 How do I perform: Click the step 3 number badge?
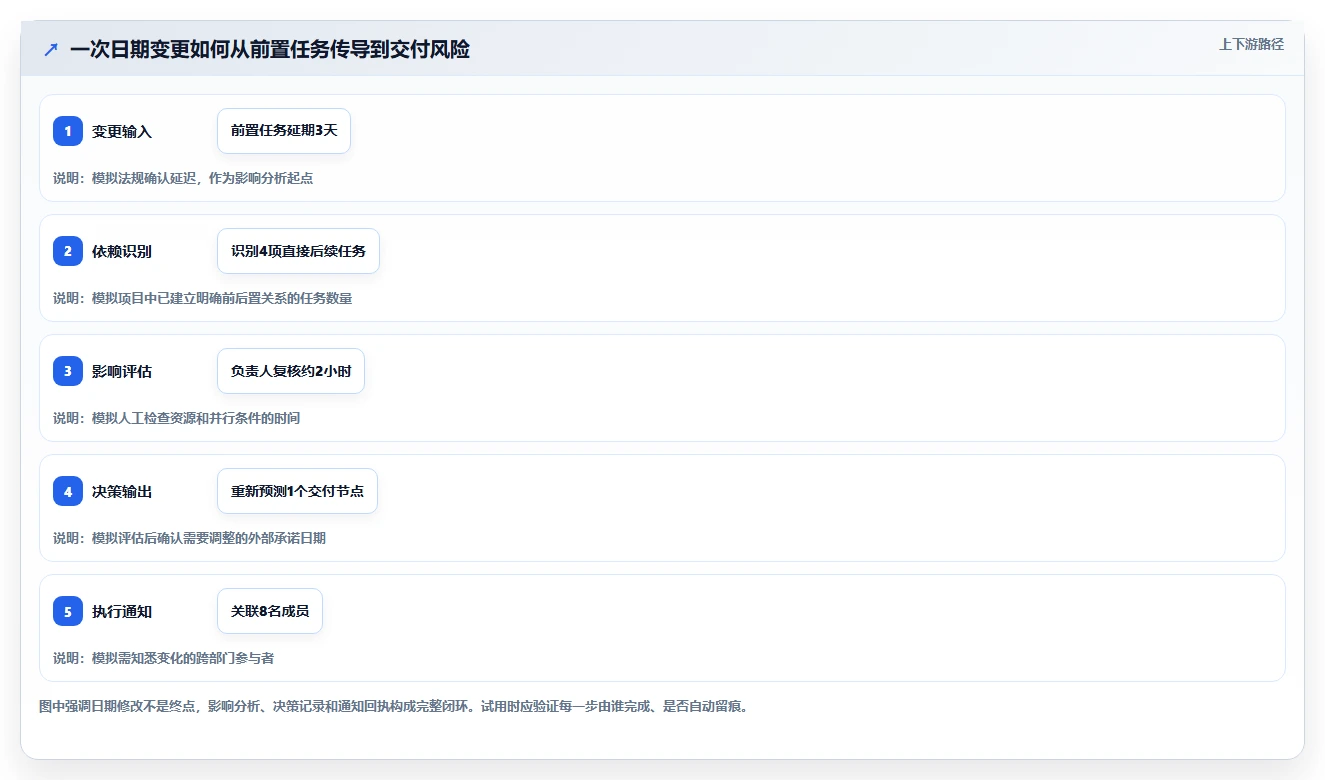click(x=68, y=371)
